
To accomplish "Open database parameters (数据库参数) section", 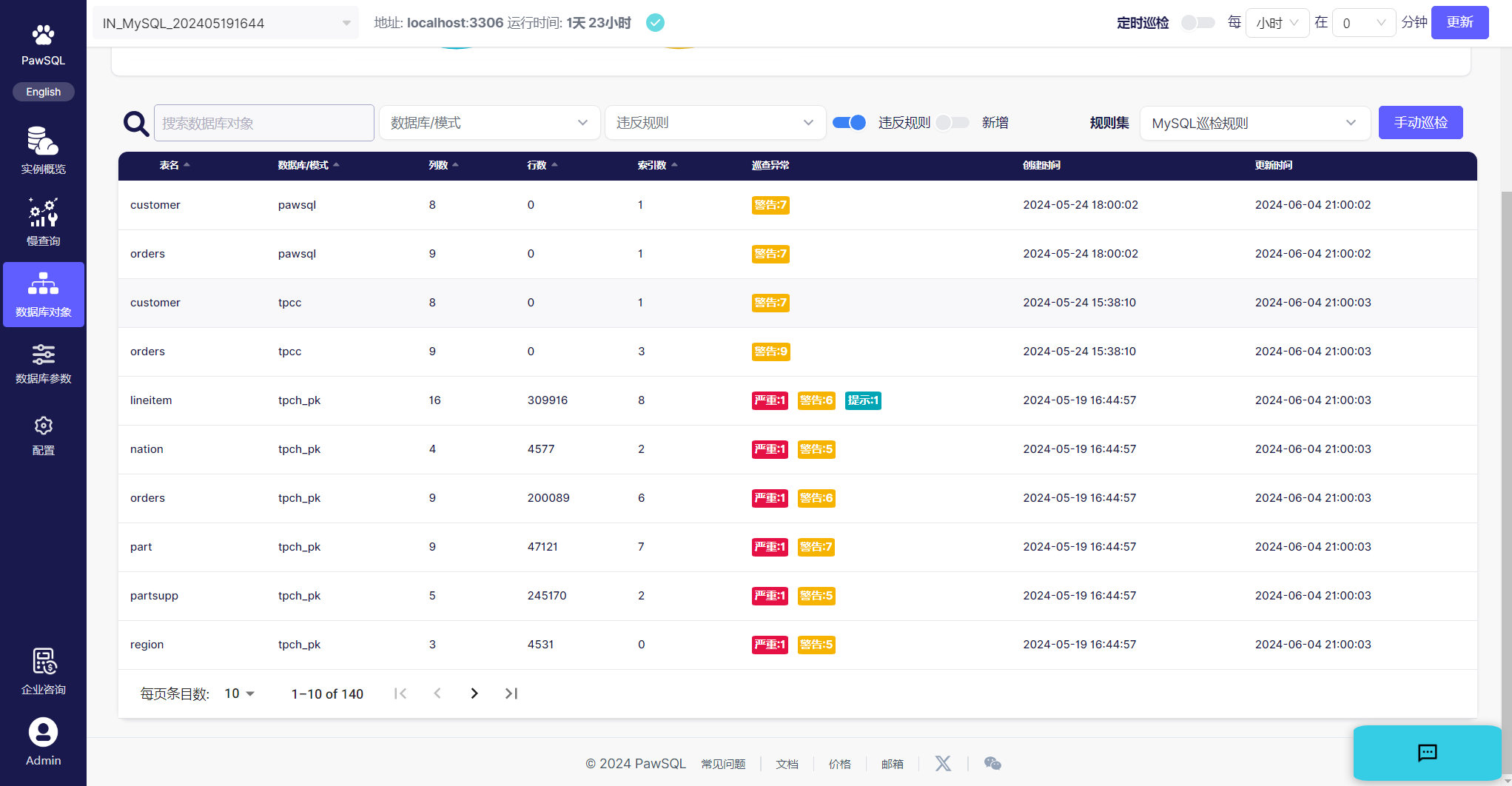I will tap(43, 364).
